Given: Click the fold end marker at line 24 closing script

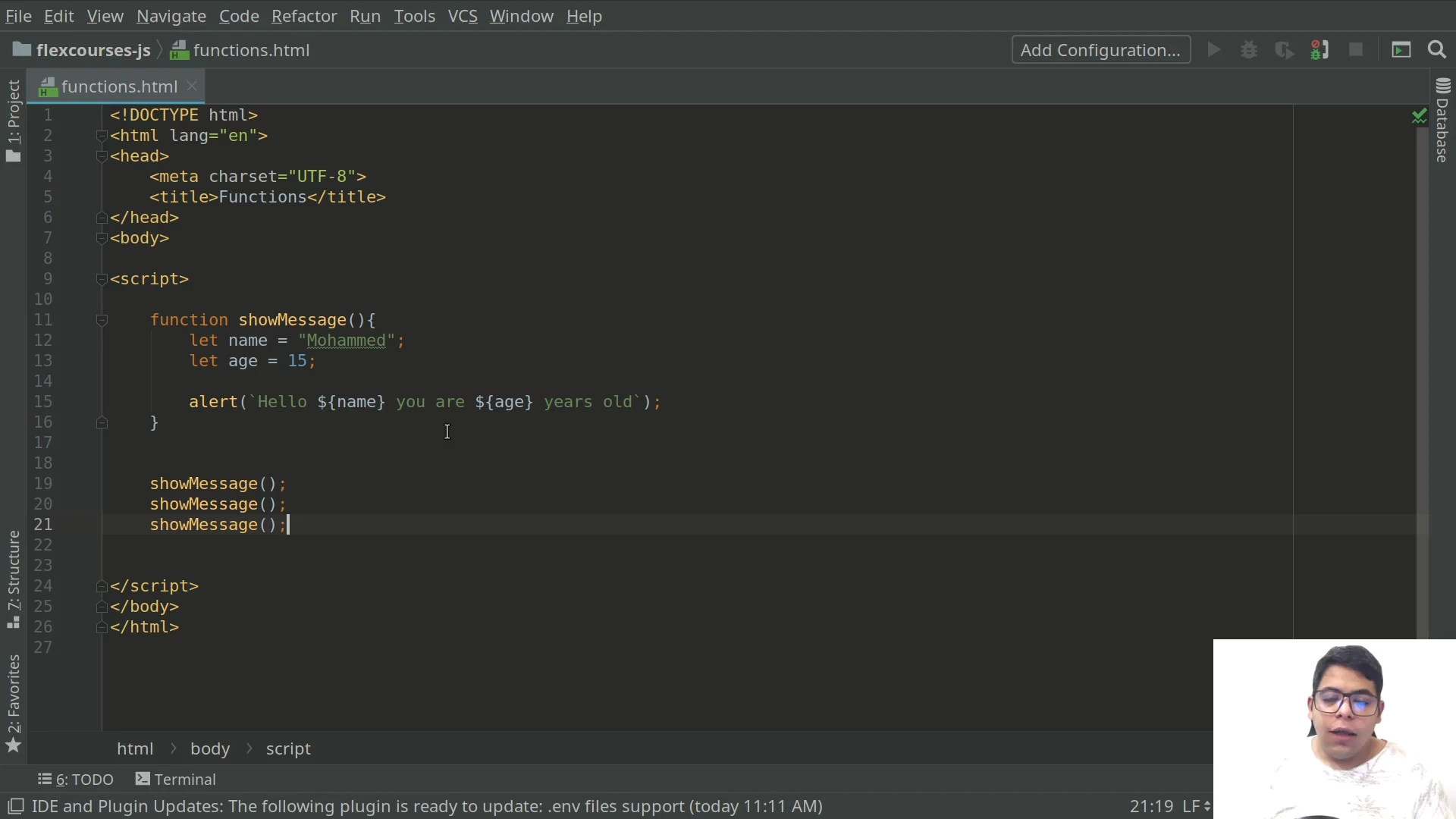Looking at the screenshot, I should (x=102, y=587).
